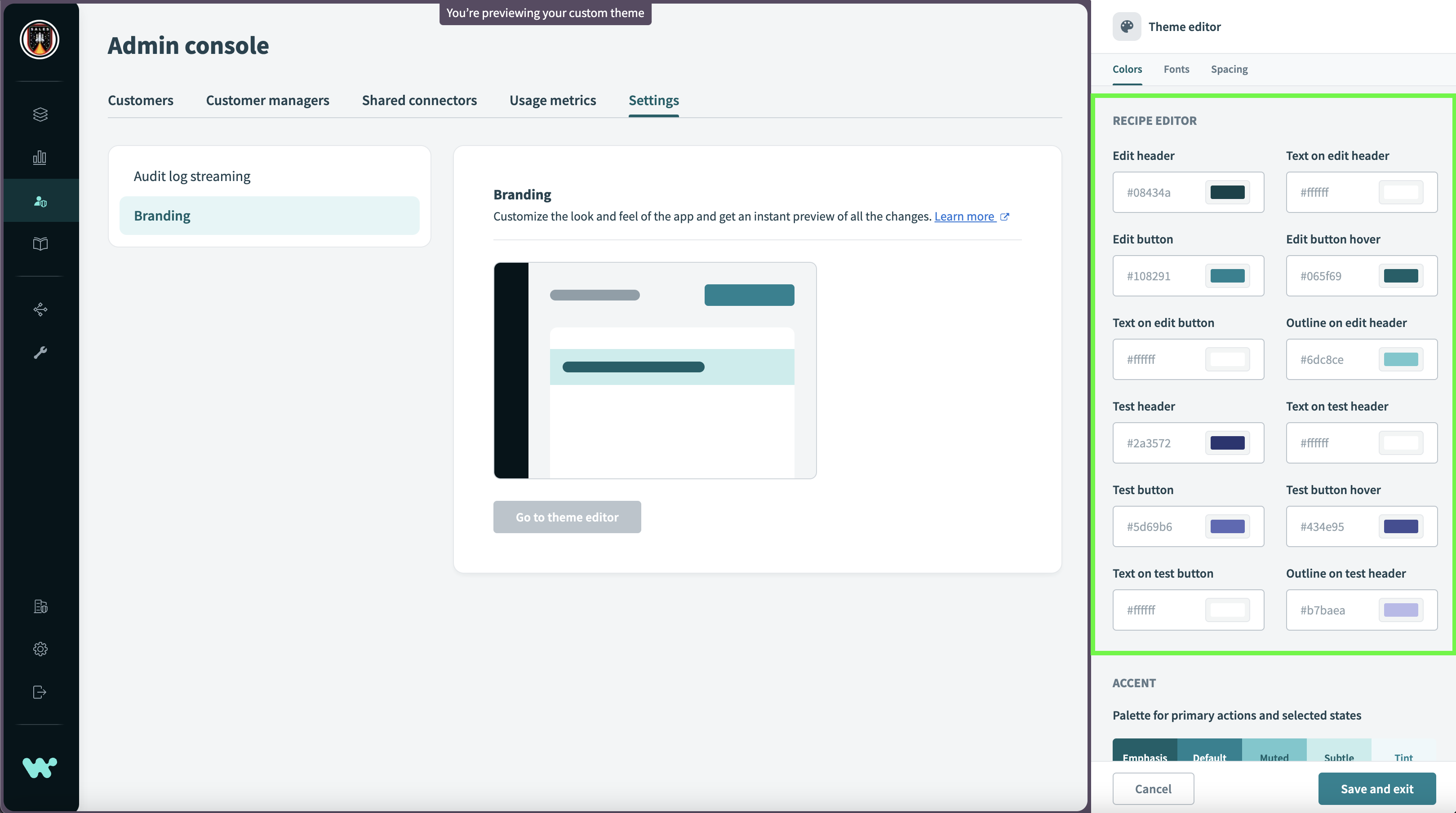Click the logout icon at sidebar bottom
1456x813 pixels.
tap(40, 692)
